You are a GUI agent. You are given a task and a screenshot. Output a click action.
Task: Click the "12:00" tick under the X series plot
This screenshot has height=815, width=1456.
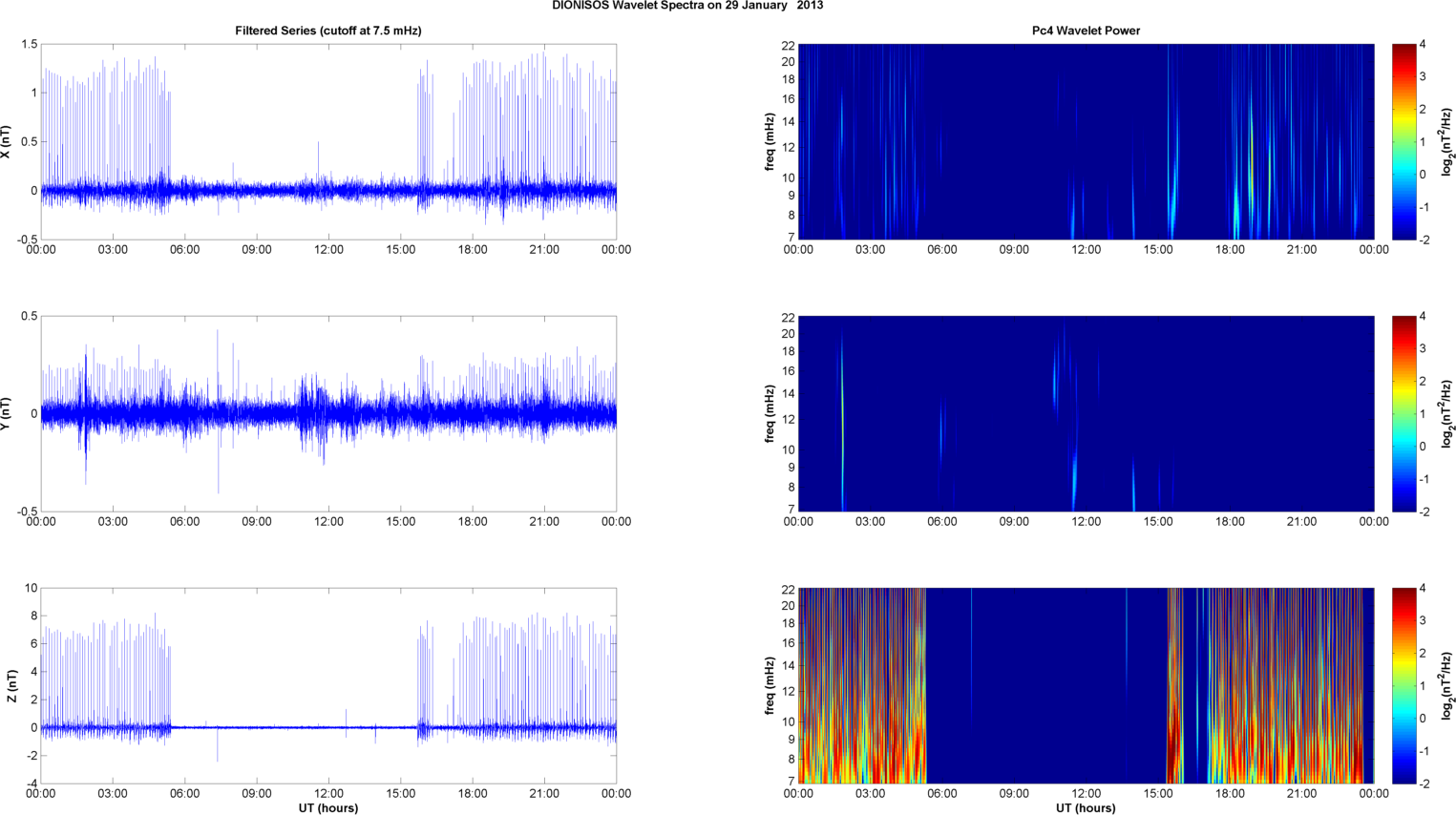[x=328, y=250]
